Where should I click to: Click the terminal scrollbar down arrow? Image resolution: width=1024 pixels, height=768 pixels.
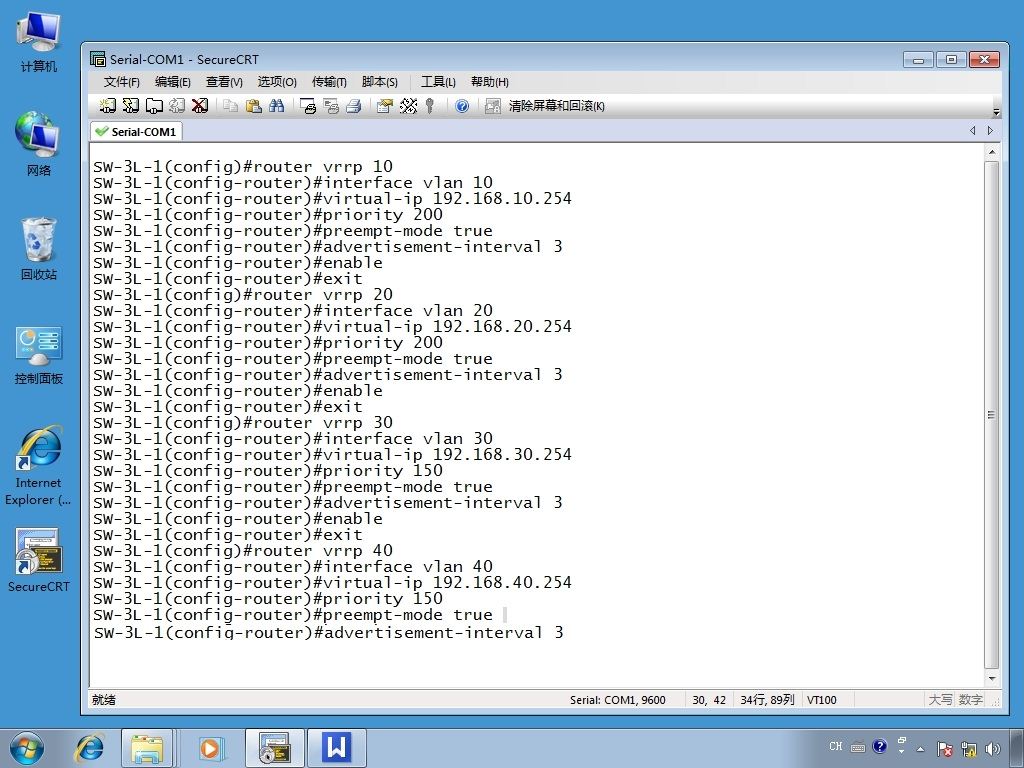pos(991,679)
